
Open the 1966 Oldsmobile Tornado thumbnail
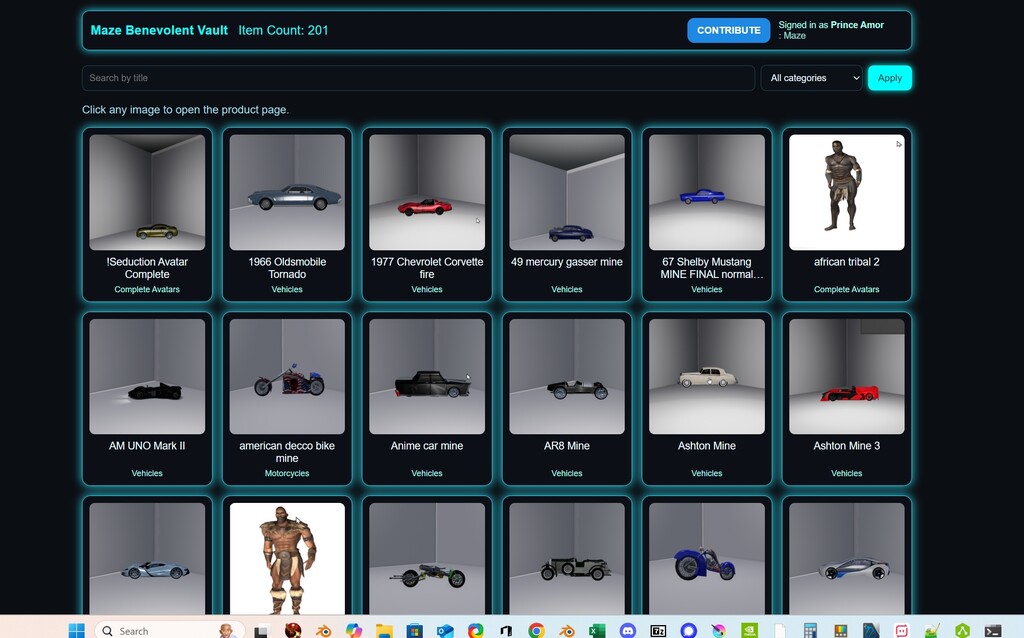point(287,192)
